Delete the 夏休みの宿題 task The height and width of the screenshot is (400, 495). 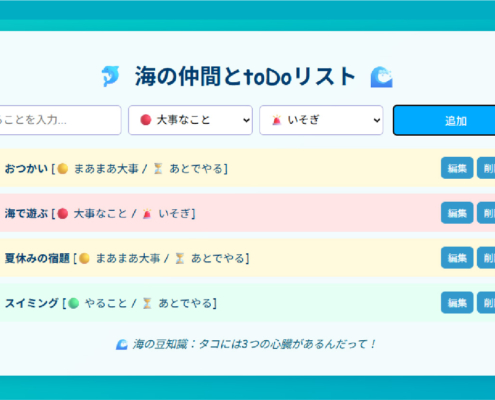pyautogui.click(x=486, y=258)
